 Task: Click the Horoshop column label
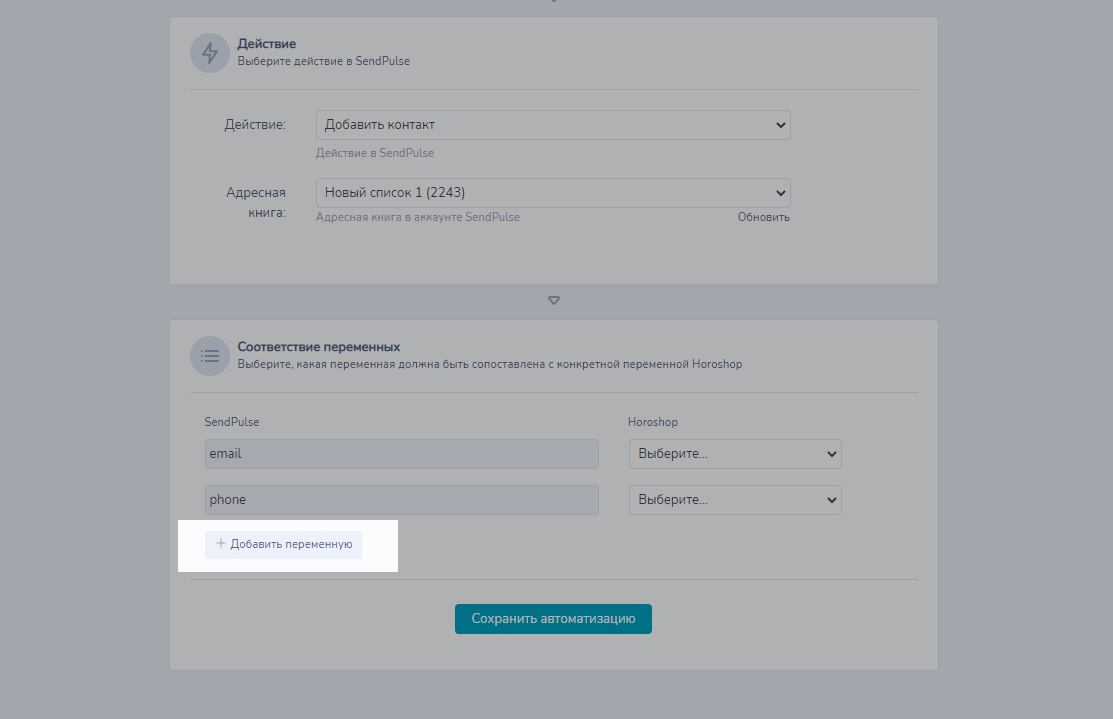[x=653, y=422]
